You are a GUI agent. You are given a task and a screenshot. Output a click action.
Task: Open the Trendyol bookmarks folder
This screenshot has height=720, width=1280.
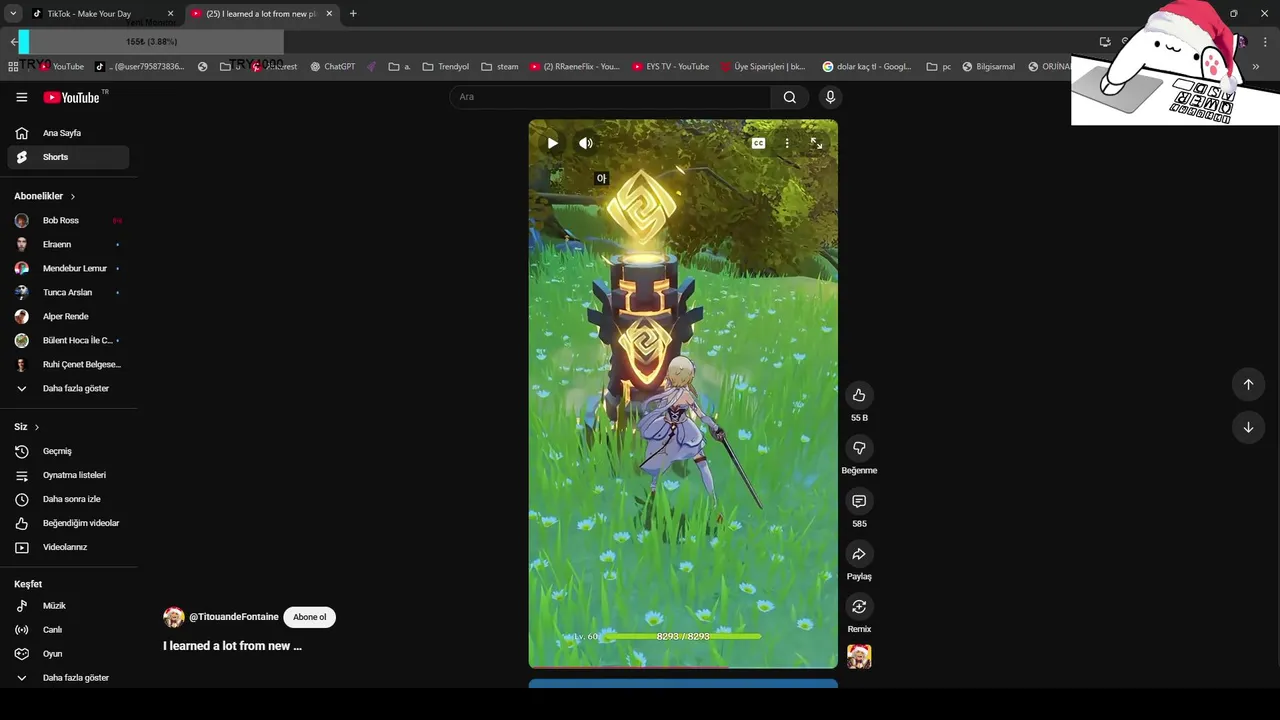446,67
